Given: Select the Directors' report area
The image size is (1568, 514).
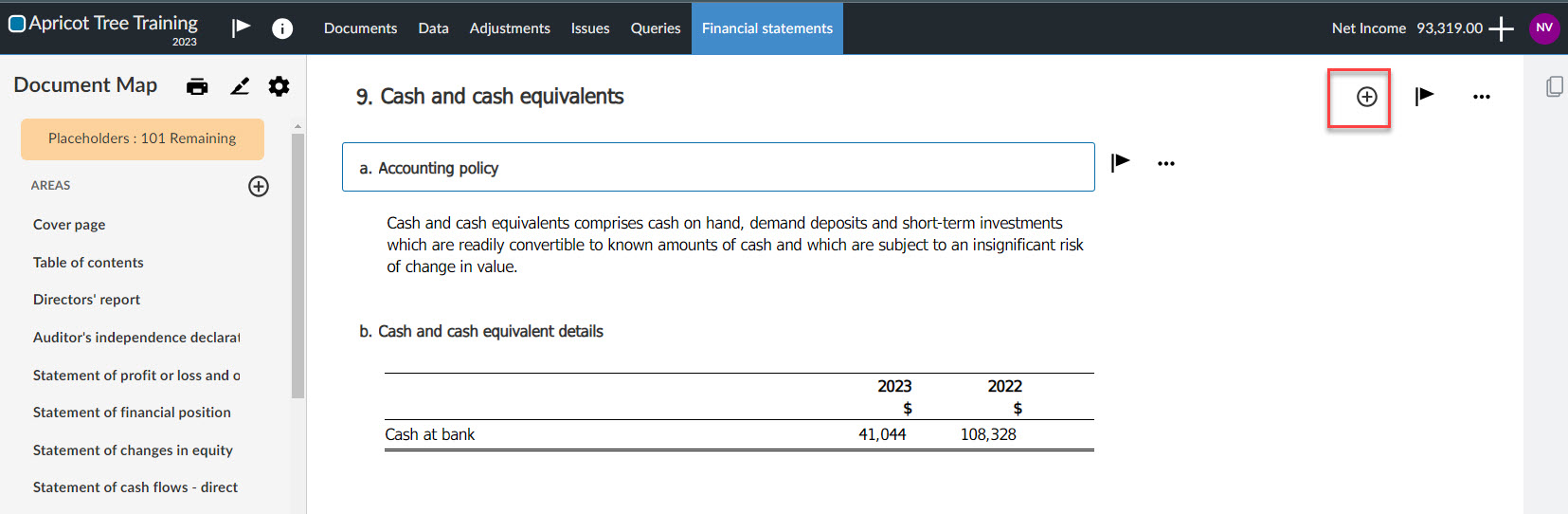Looking at the screenshot, I should [86, 300].
